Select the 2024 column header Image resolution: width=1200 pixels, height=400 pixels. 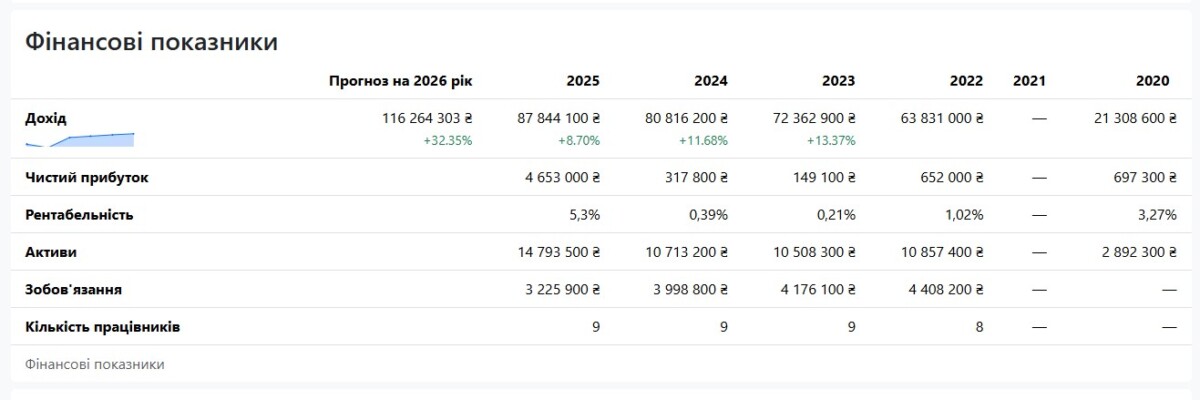click(x=711, y=81)
